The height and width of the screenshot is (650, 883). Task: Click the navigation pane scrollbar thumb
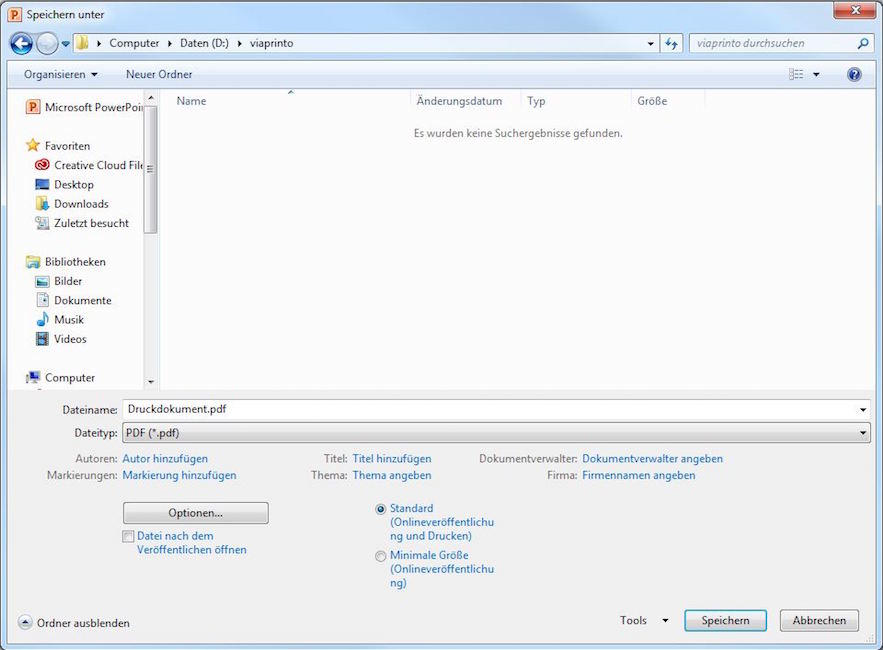tap(150, 169)
